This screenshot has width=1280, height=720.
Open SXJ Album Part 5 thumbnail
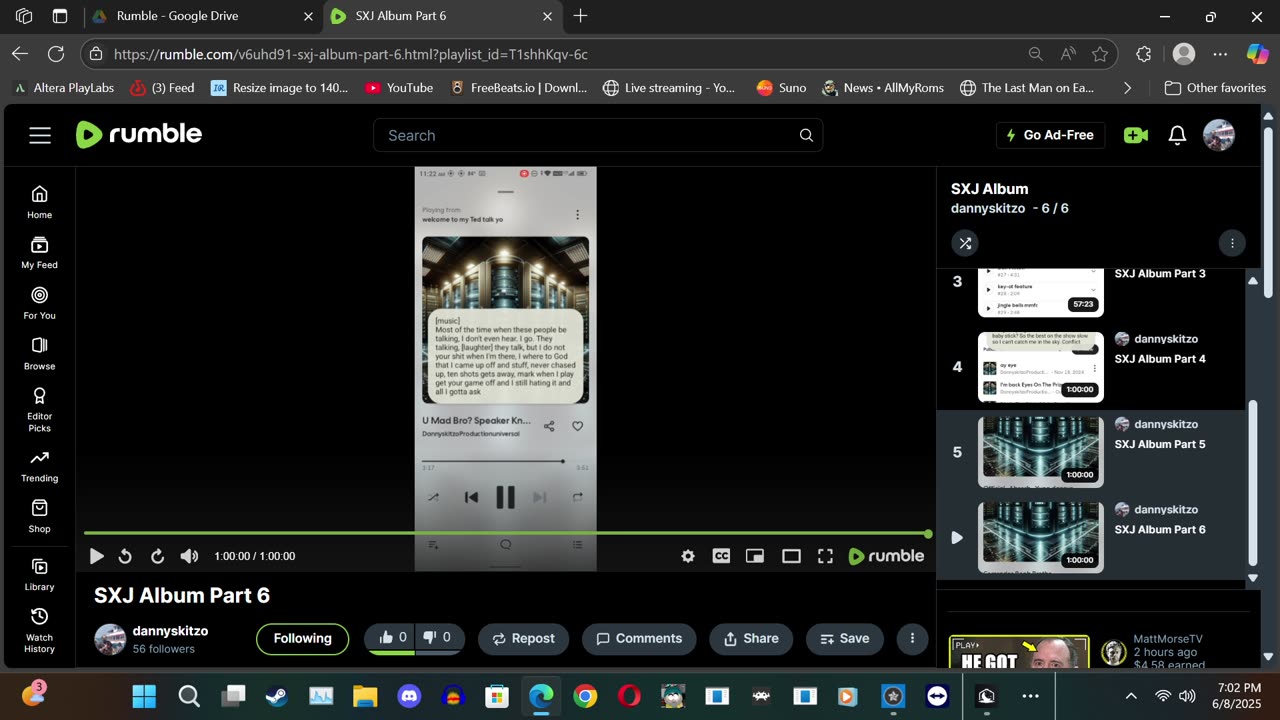tap(1040, 452)
